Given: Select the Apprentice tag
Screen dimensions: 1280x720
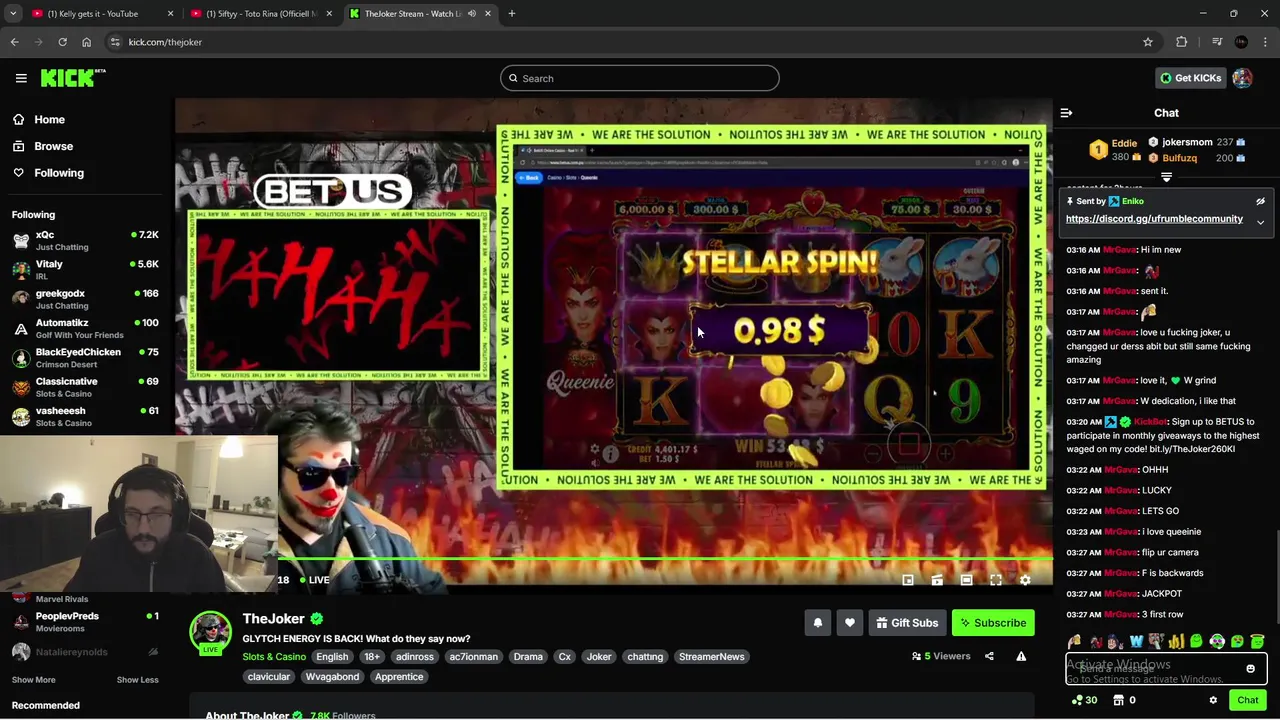Looking at the screenshot, I should coord(399,677).
